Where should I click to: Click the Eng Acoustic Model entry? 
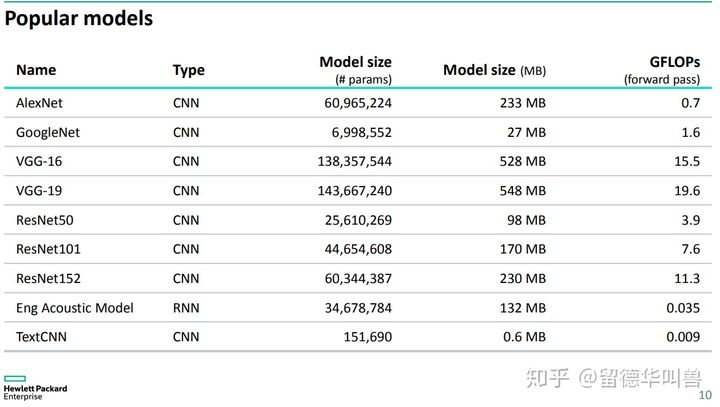point(75,308)
